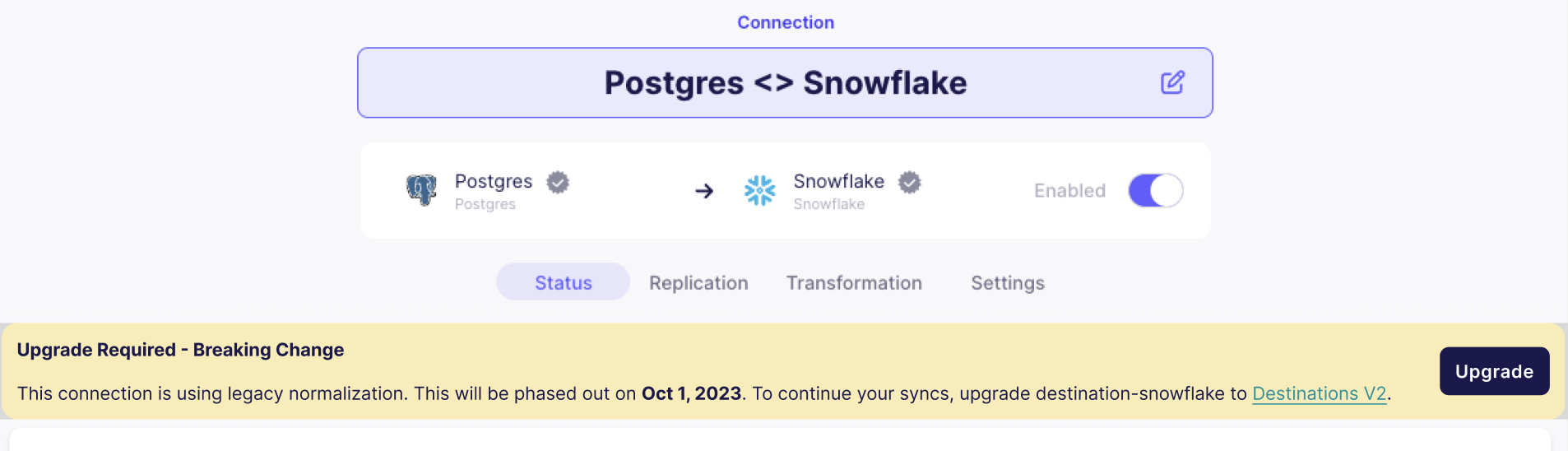Click the Oct 1, 2023 date text
Viewport: 1568px width, 451px height.
pos(691,393)
